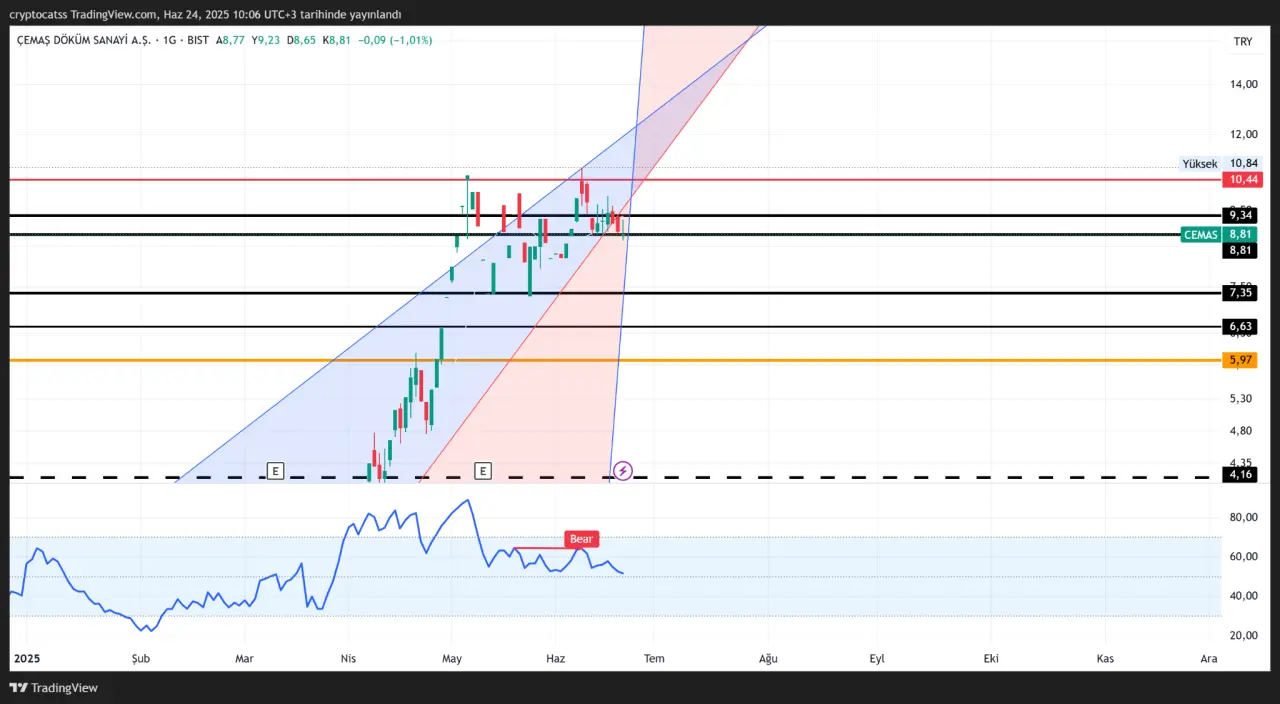This screenshot has height=704, width=1280.
Task: Click the later earnings E marker near May
Action: click(483, 470)
